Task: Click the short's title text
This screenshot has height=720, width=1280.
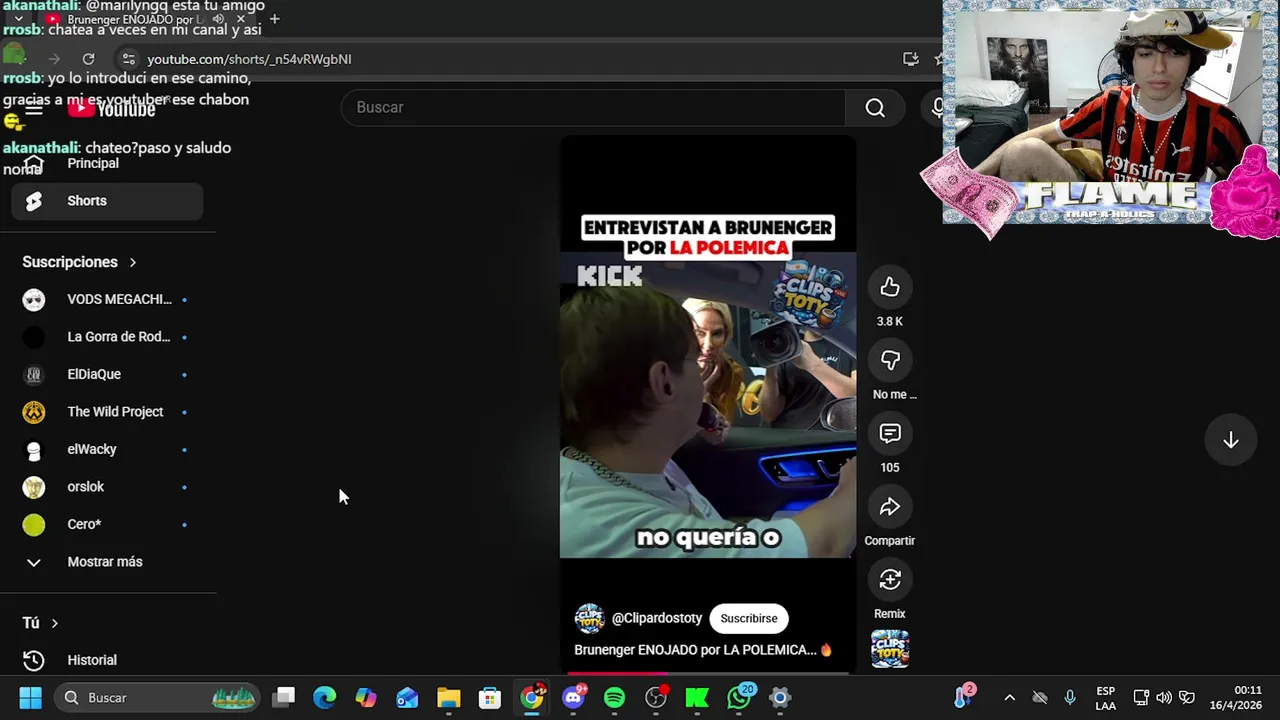Action: tap(703, 650)
